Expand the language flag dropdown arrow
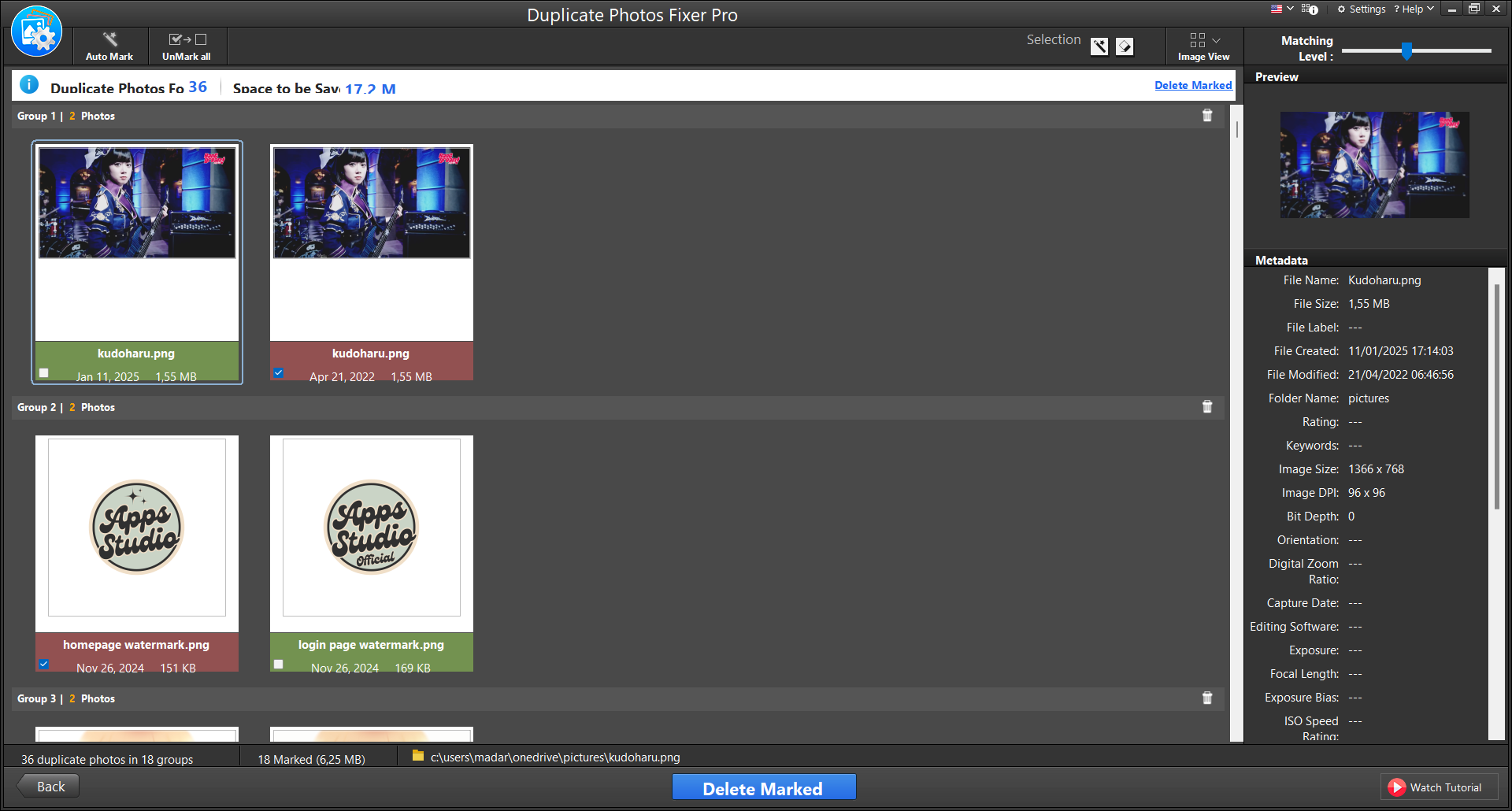The image size is (1512, 811). 1290,9
